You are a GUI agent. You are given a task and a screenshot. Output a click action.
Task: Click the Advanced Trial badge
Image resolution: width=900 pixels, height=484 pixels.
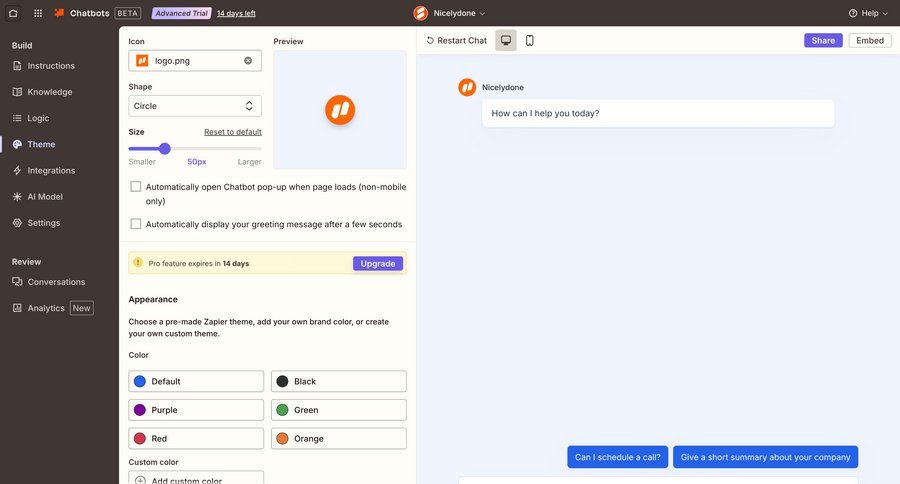(x=181, y=13)
